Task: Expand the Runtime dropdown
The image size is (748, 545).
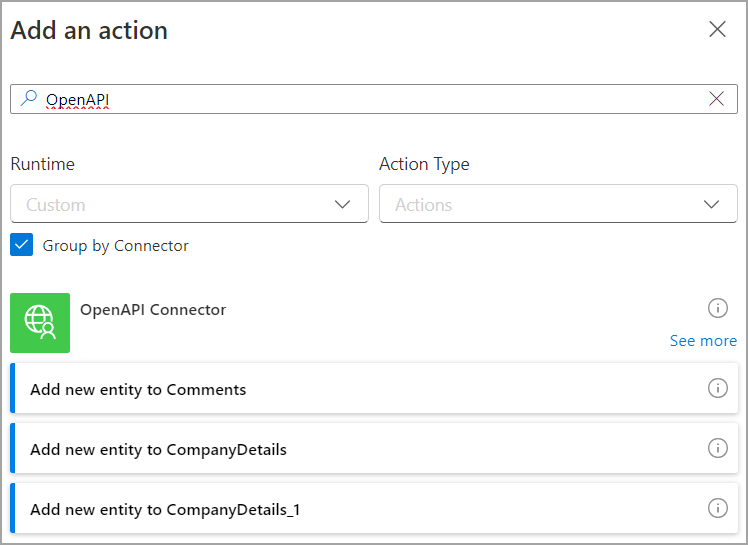Action: click(x=188, y=204)
